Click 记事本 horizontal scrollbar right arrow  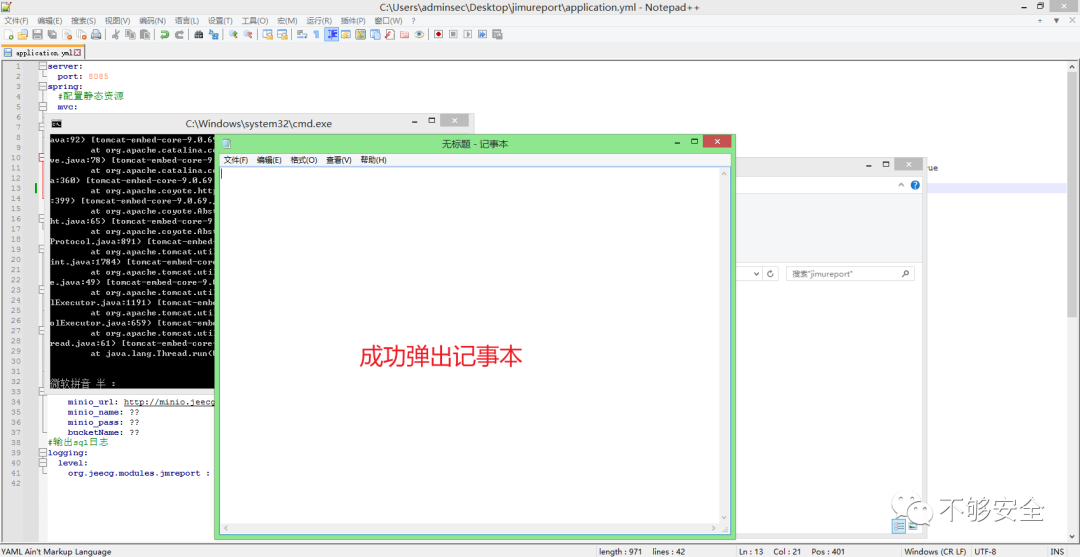pyautogui.click(x=715, y=528)
